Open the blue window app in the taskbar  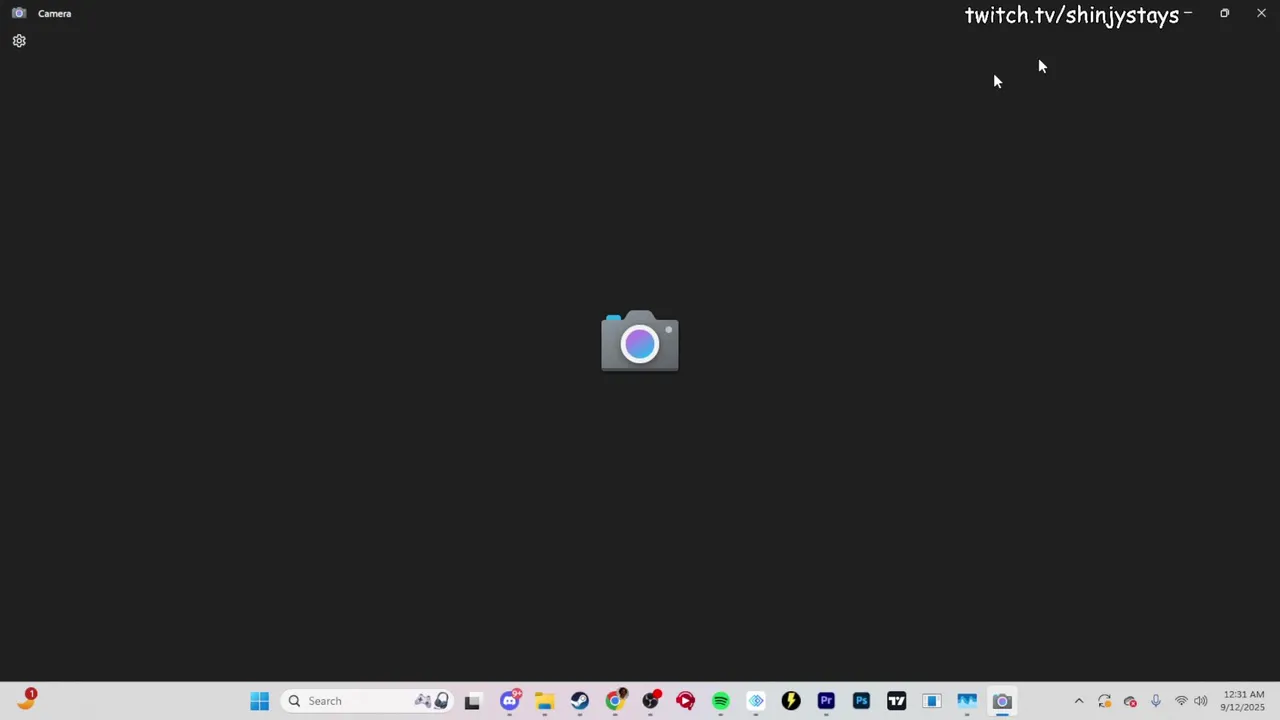tap(932, 701)
